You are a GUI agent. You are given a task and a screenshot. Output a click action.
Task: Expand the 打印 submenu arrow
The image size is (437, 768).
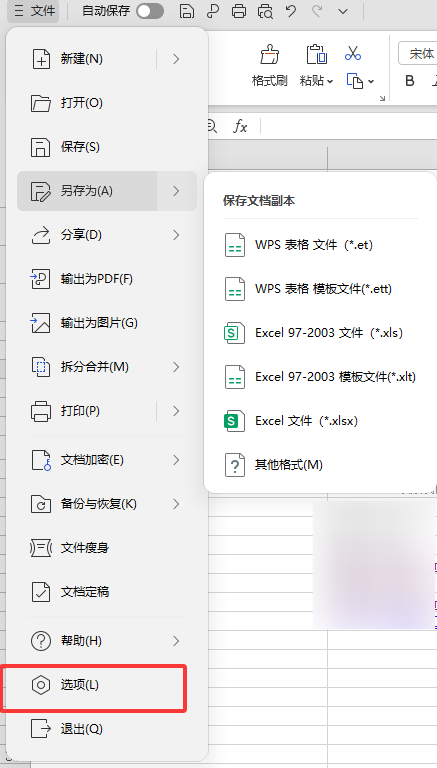[x=176, y=411]
